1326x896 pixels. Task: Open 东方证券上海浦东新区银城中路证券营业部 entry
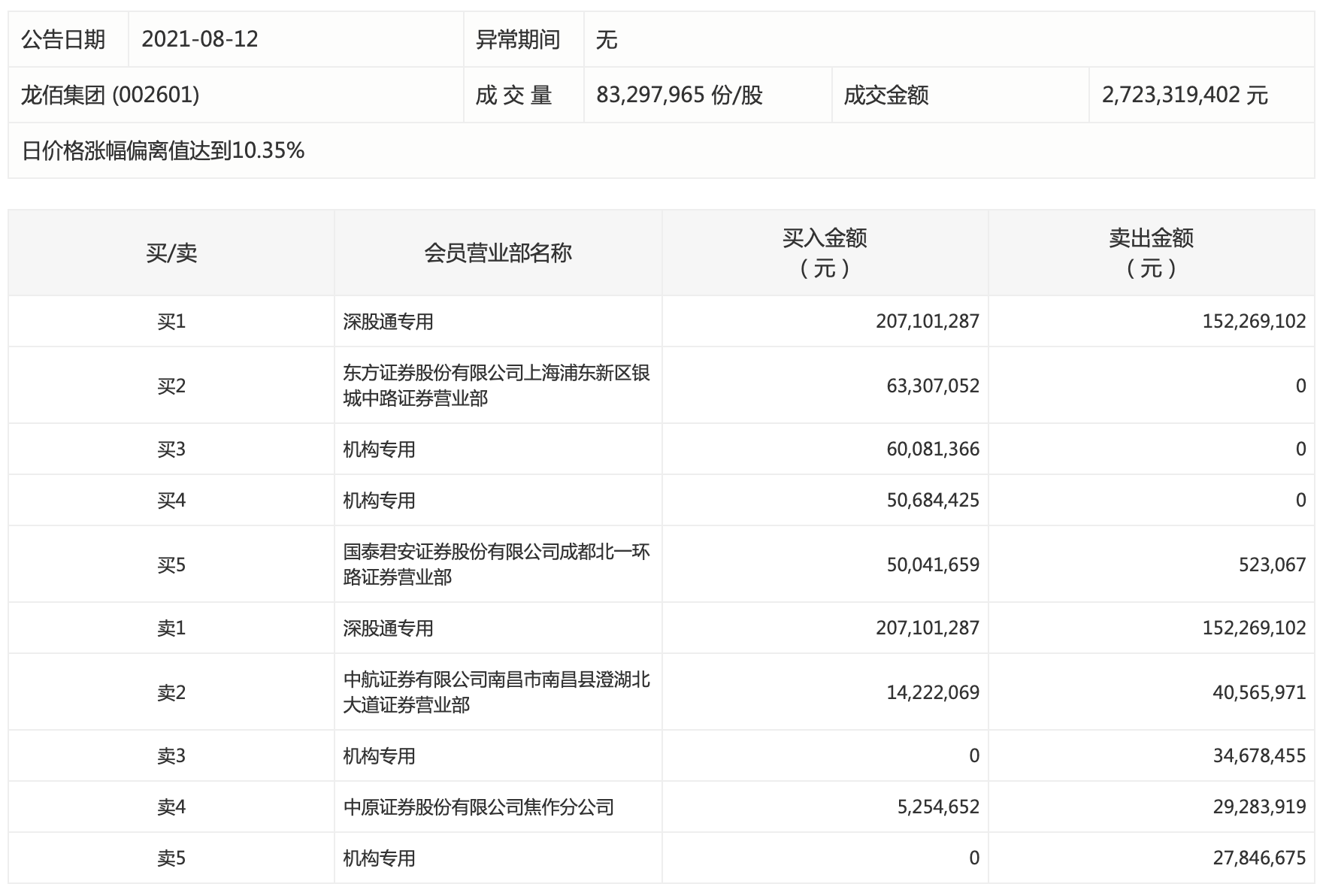pyautogui.click(x=496, y=386)
